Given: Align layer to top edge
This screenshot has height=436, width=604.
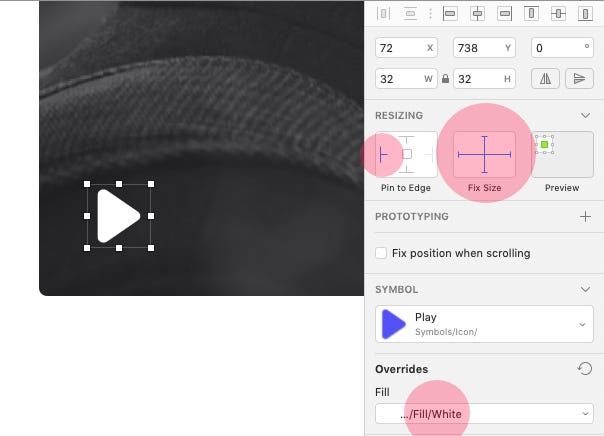Looking at the screenshot, I should tap(531, 14).
